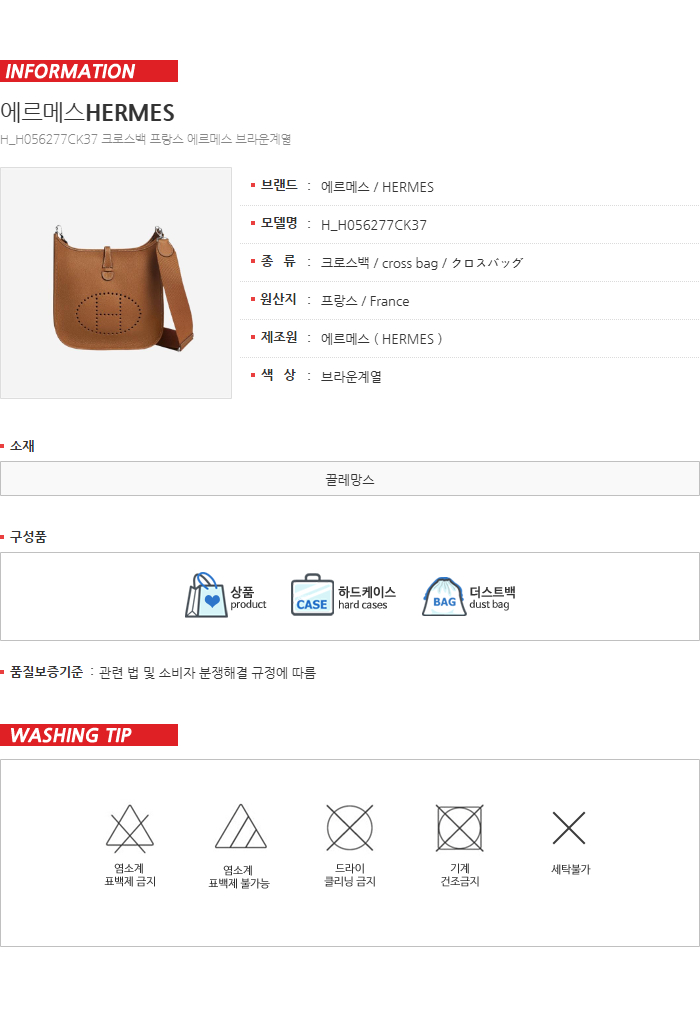Click the machine dry prohibited icon
The width and height of the screenshot is (700, 1033).
[460, 827]
